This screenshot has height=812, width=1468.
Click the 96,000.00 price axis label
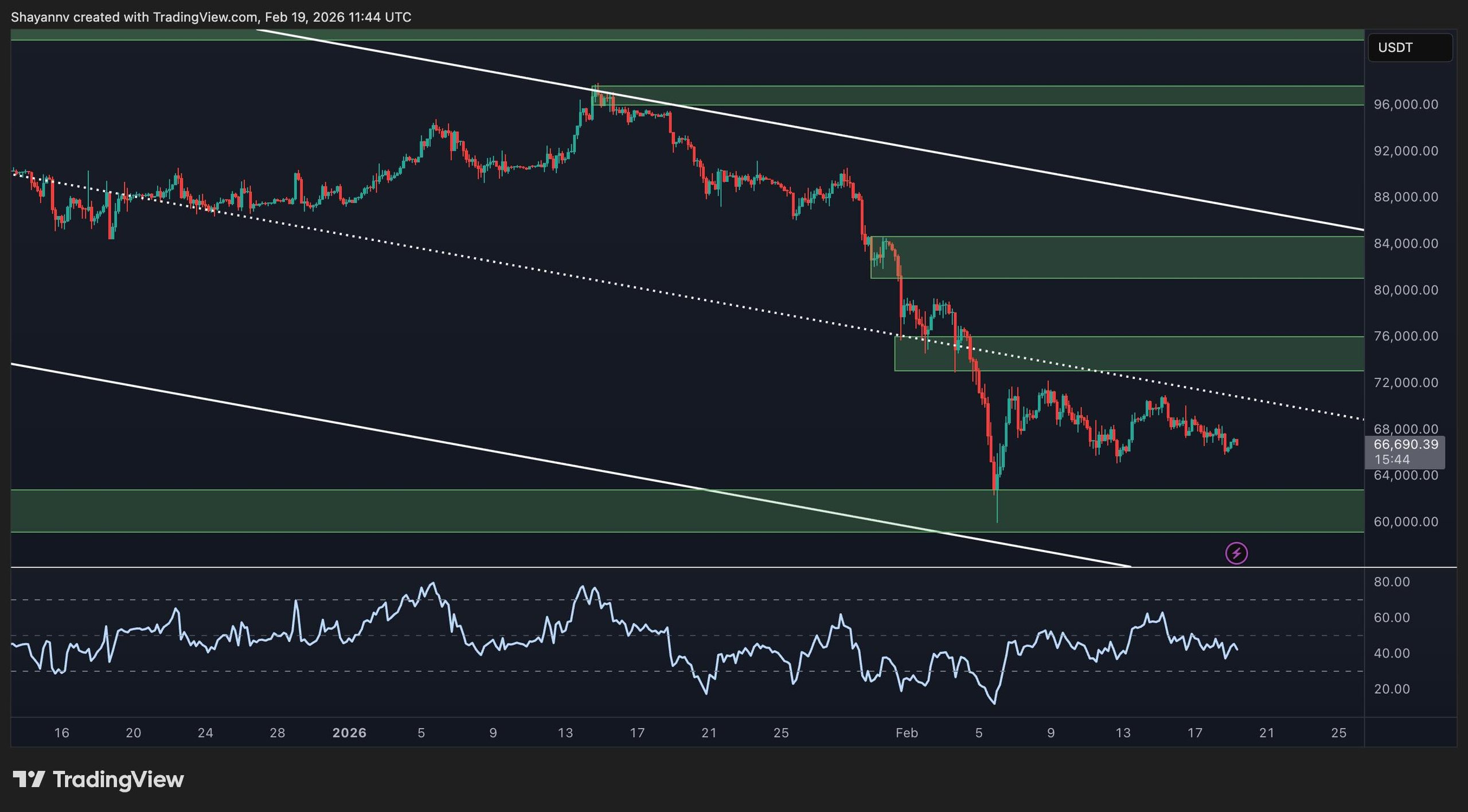point(1405,104)
